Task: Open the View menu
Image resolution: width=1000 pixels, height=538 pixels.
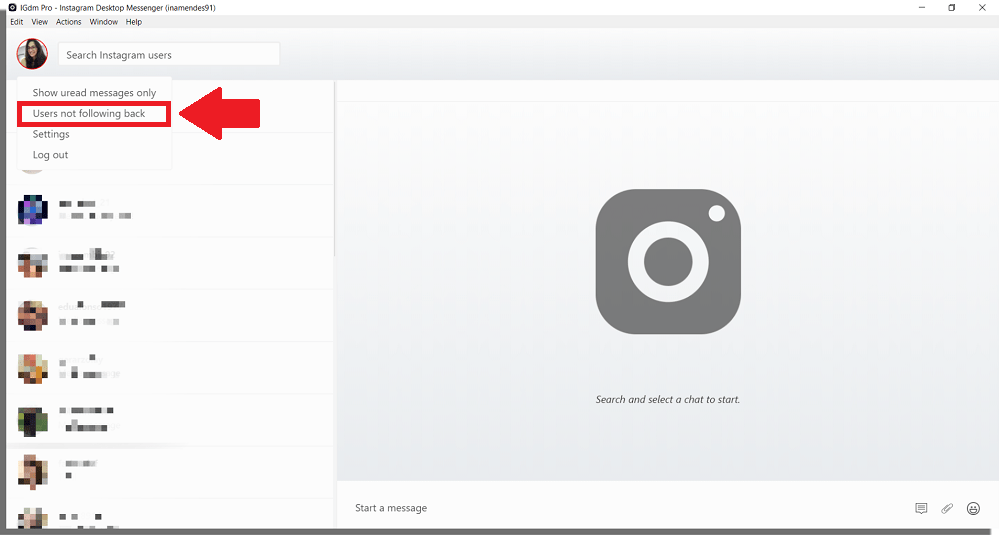Action: click(40, 22)
